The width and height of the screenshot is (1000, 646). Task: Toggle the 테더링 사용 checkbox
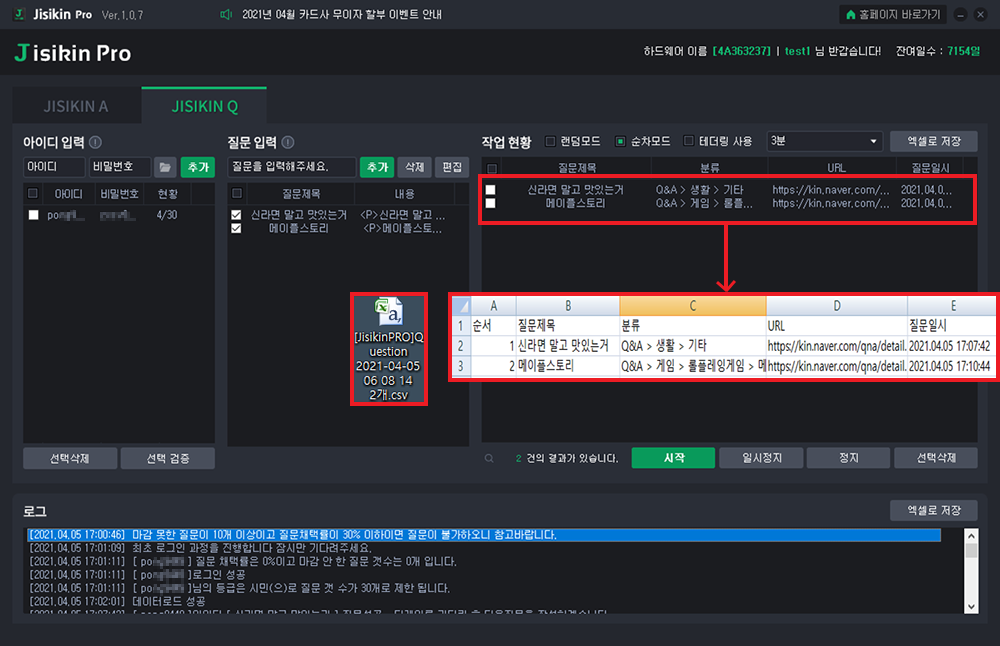coord(689,141)
